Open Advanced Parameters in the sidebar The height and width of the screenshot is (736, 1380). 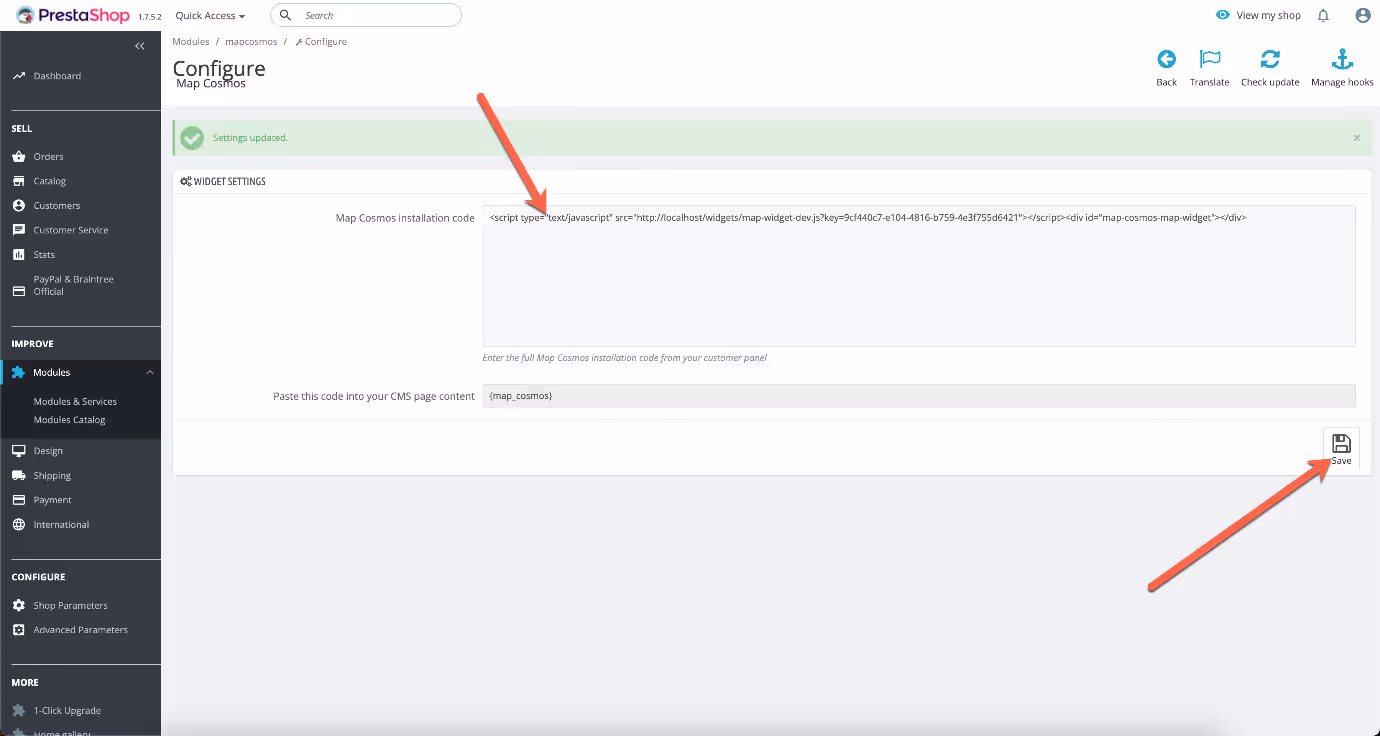(x=80, y=630)
